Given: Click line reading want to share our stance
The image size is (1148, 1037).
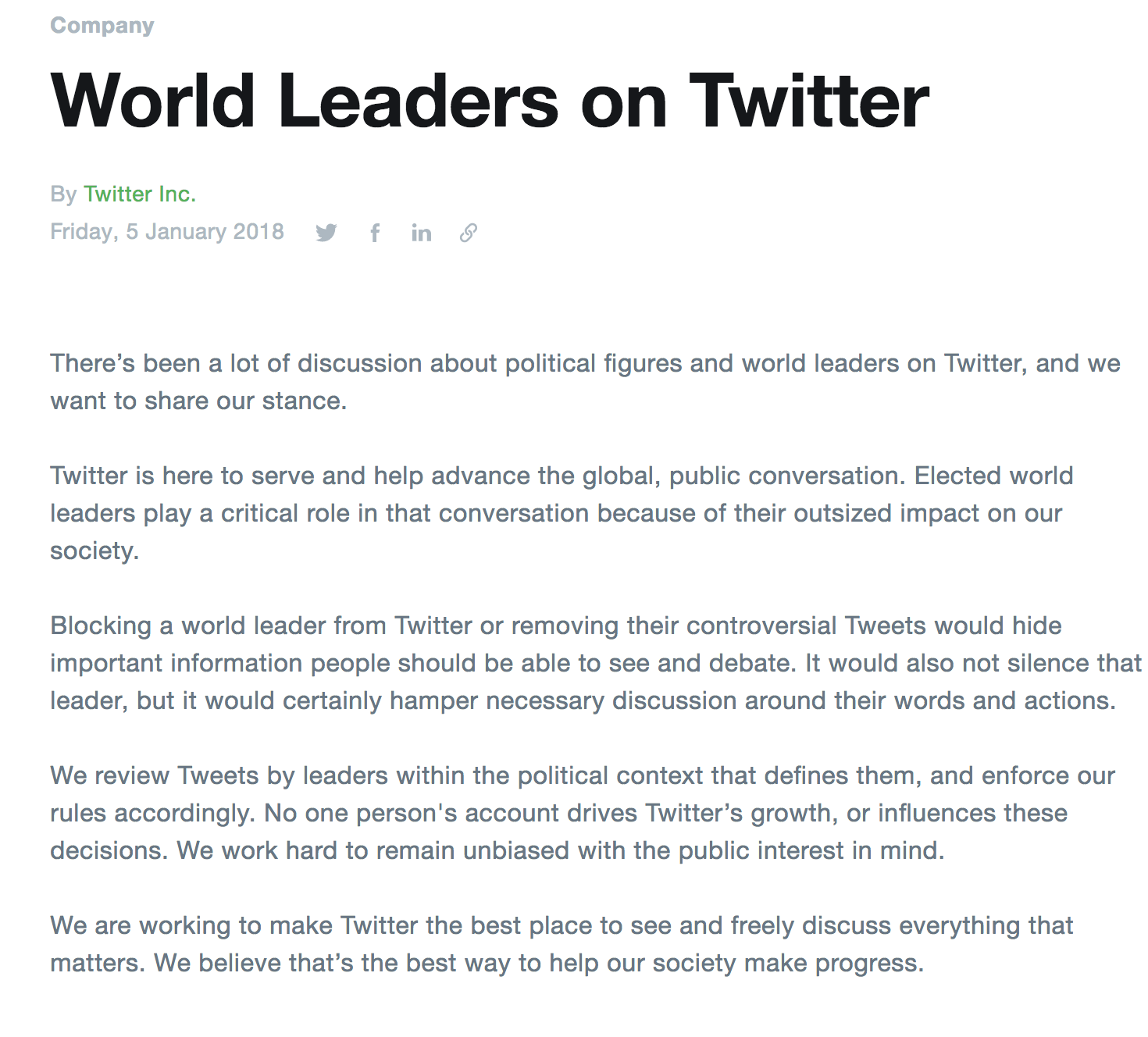Looking at the screenshot, I should (198, 401).
